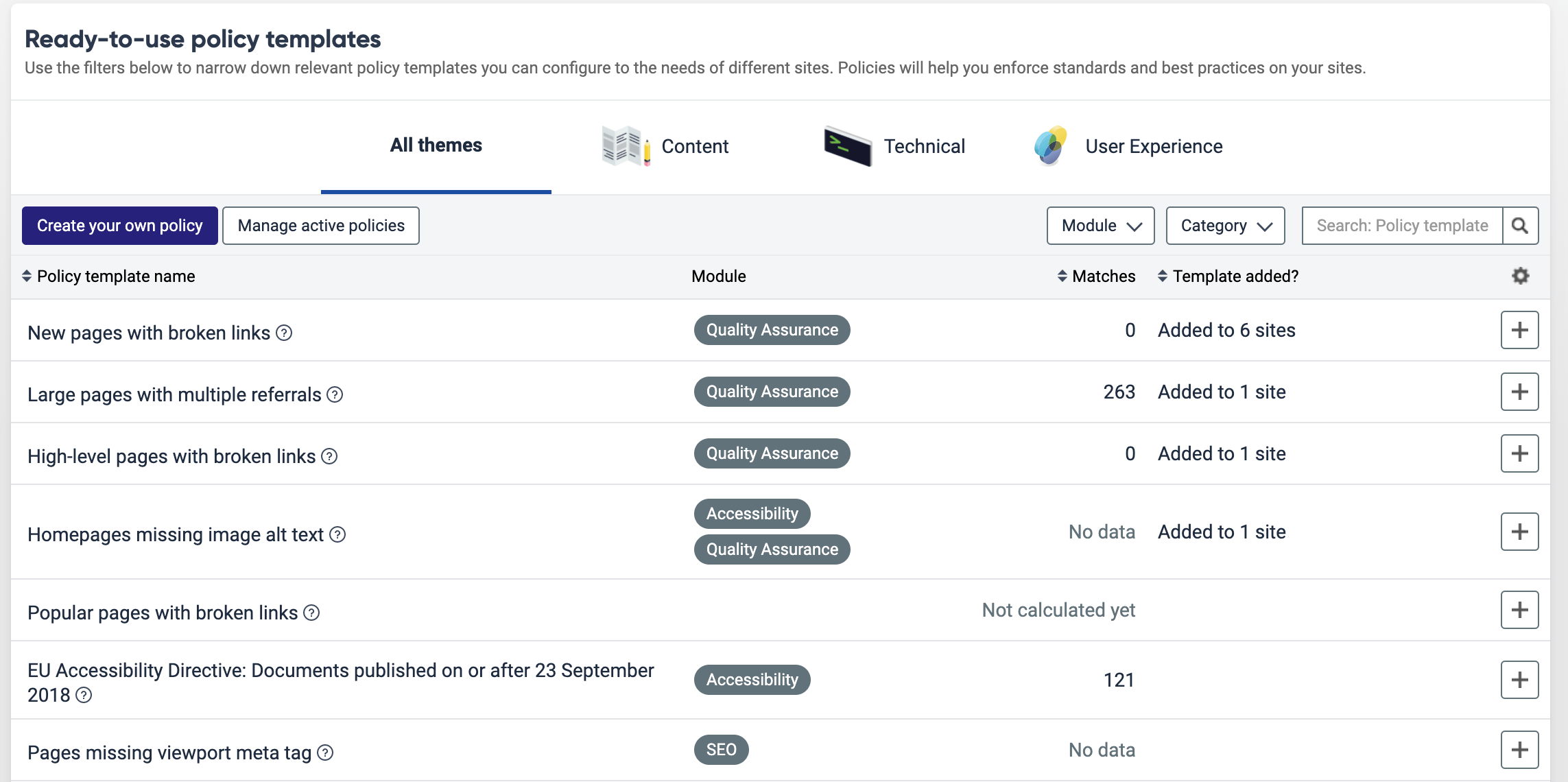1568x782 pixels.
Task: Focus the Policy template search field
Action: click(x=1401, y=226)
